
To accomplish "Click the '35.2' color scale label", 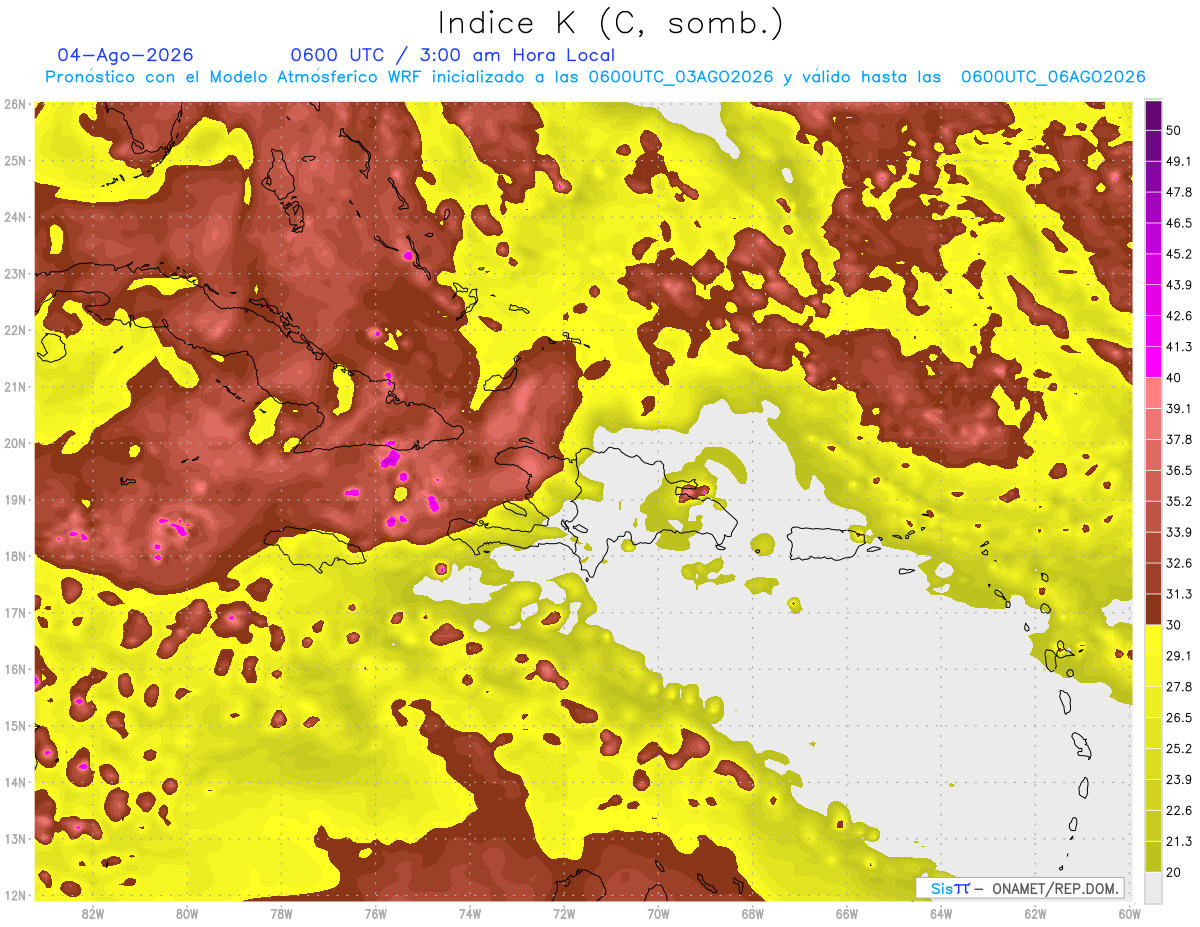I will (x=1179, y=501).
